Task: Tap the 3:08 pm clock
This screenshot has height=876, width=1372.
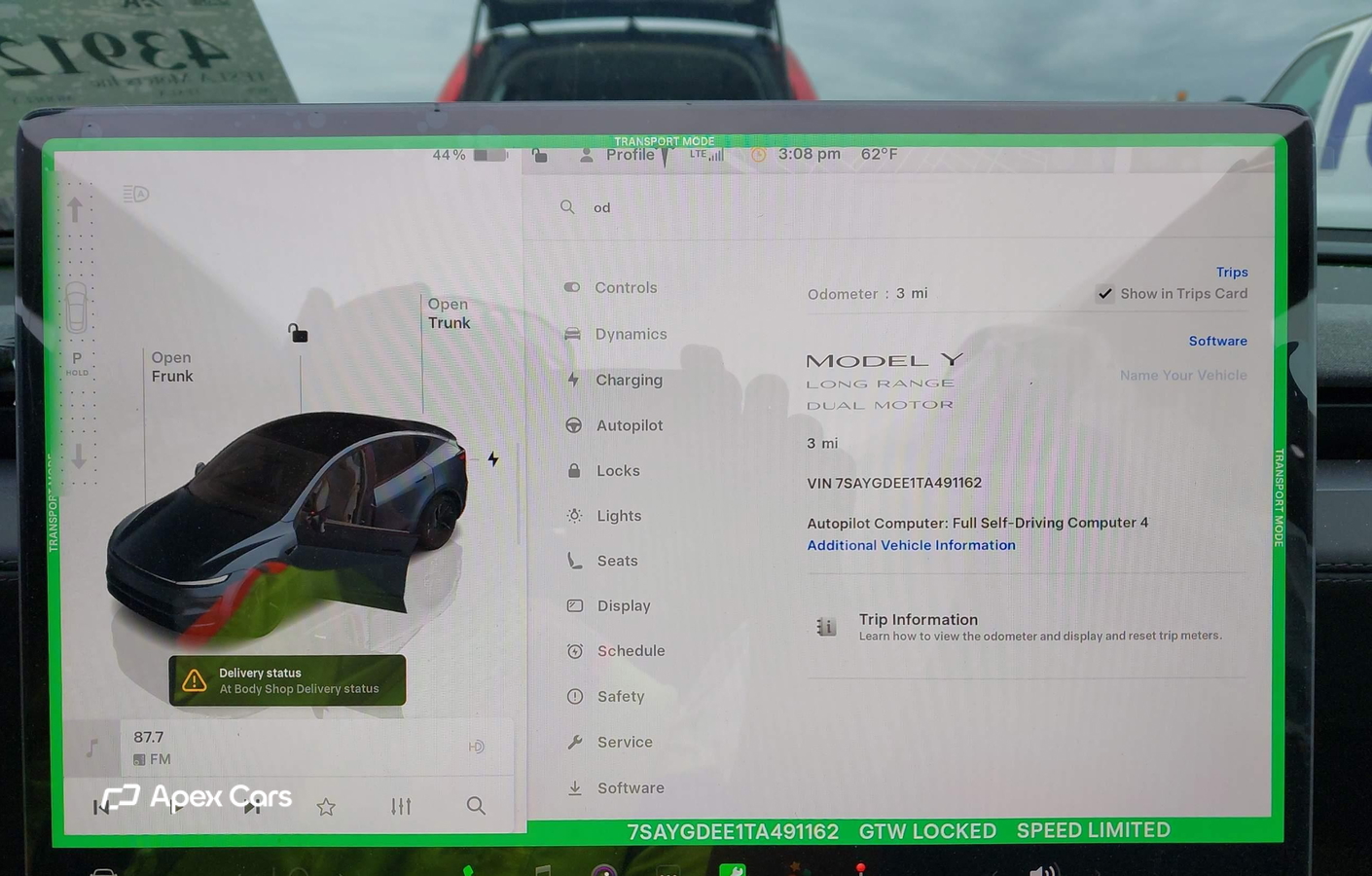Action: pyautogui.click(x=809, y=154)
